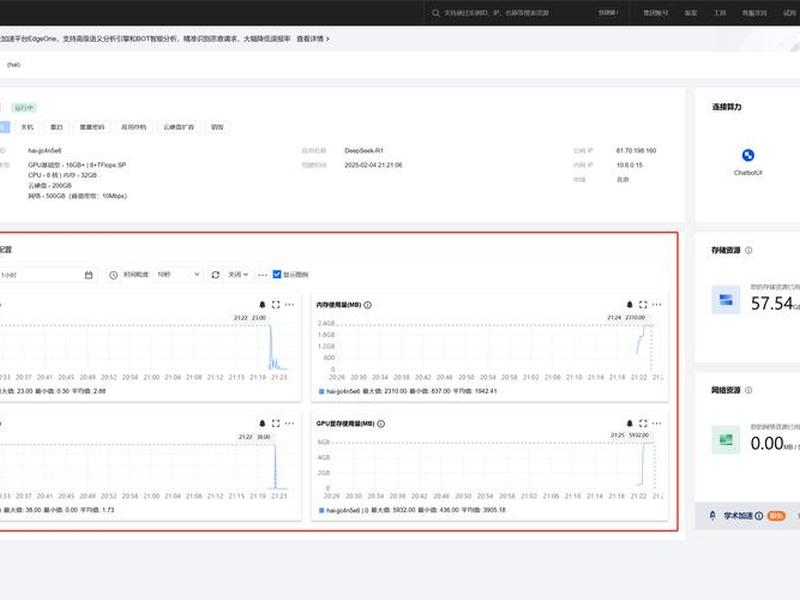Click the info icon beside 网络资源
Image resolution: width=800 pixels, height=600 pixels.
click(748, 390)
